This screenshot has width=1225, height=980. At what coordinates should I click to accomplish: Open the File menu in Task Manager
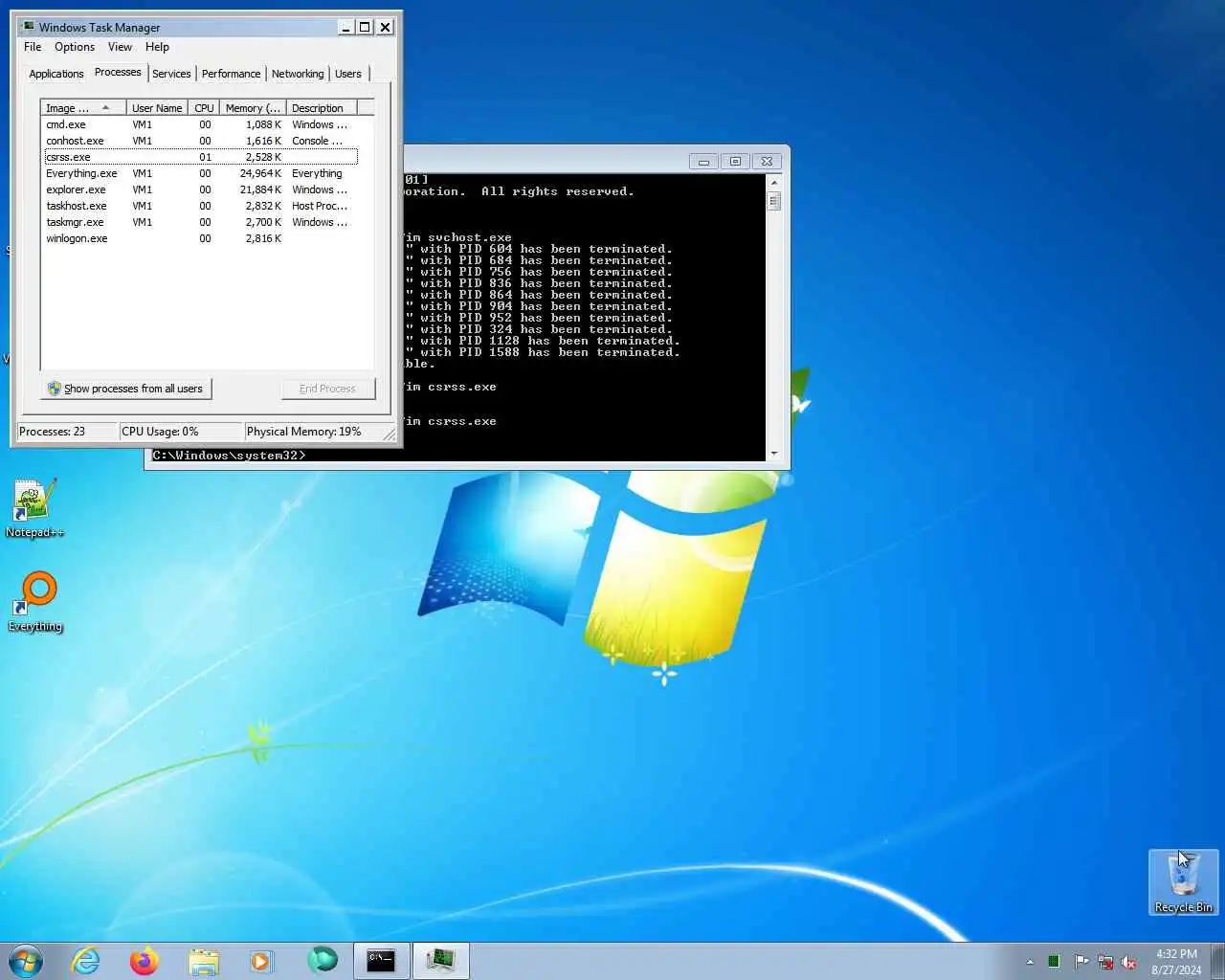pyautogui.click(x=33, y=47)
